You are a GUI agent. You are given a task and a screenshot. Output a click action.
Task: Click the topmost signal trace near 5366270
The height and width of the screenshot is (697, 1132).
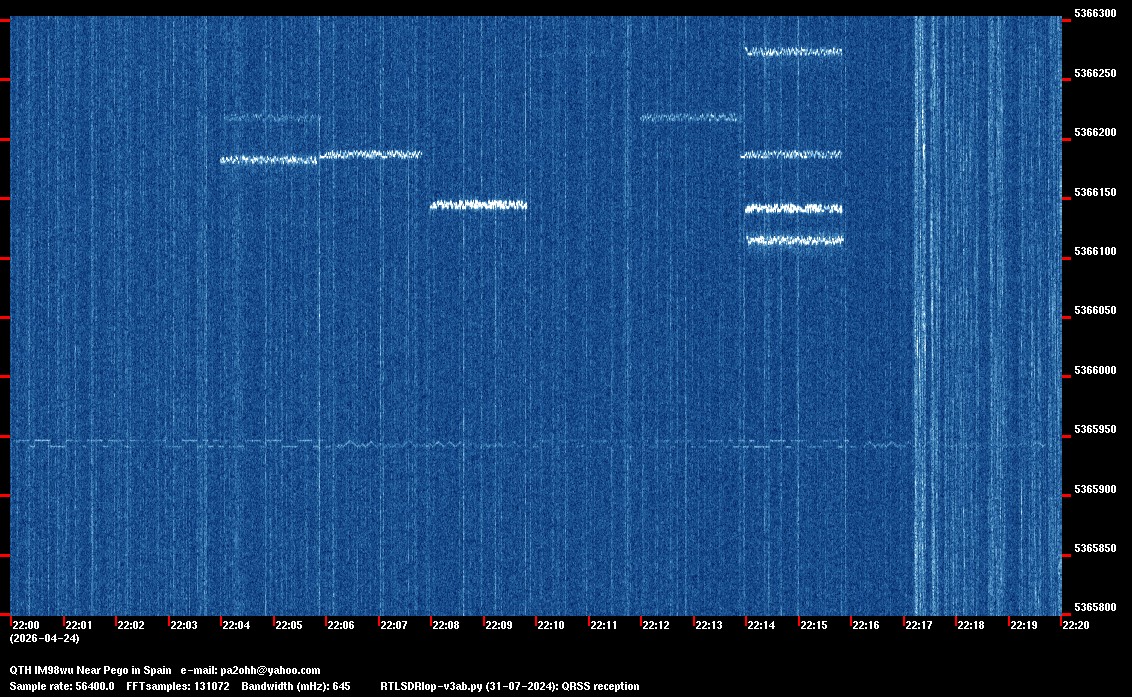click(793, 51)
